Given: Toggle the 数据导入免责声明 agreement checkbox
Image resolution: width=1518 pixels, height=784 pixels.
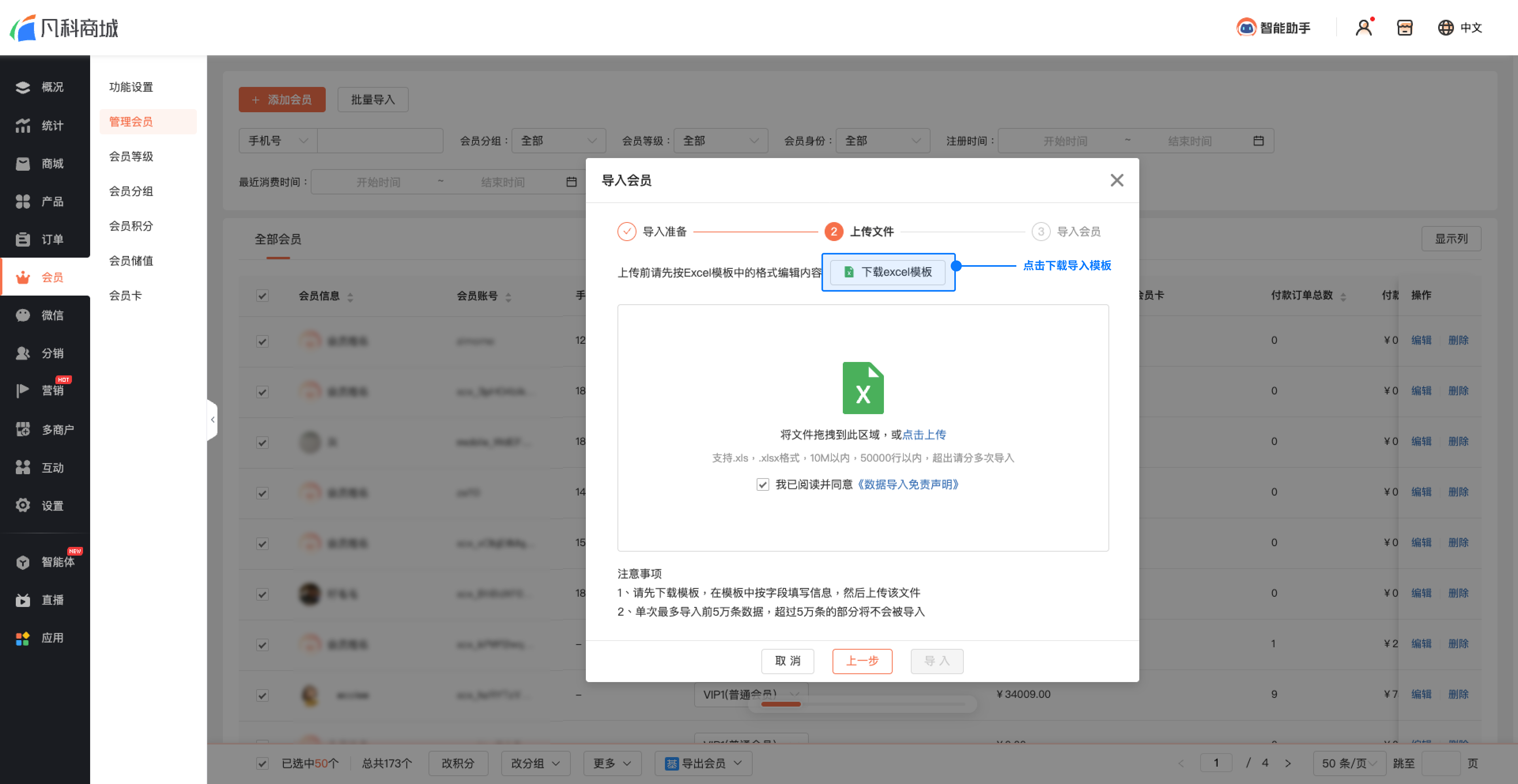Looking at the screenshot, I should [763, 484].
